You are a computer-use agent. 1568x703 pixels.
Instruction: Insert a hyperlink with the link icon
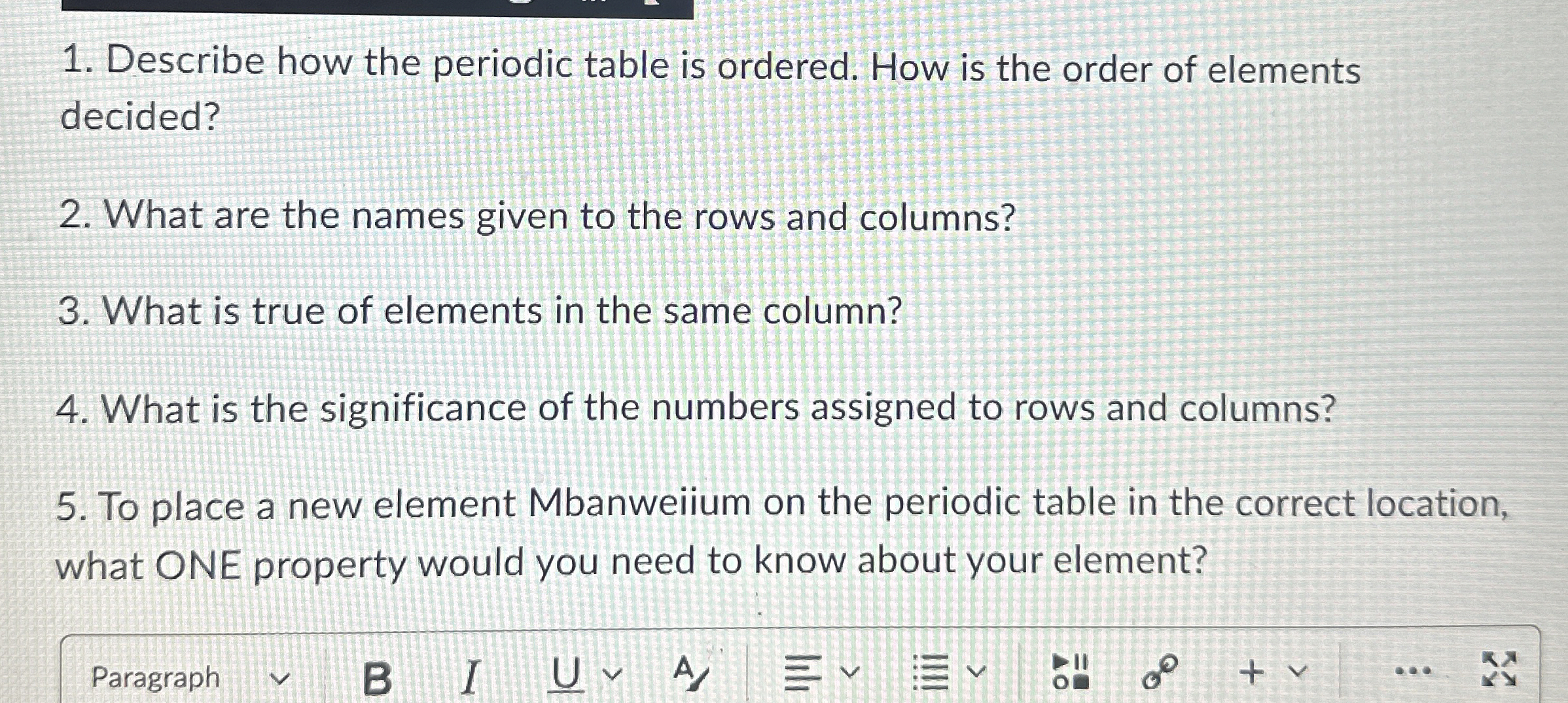click(1160, 672)
